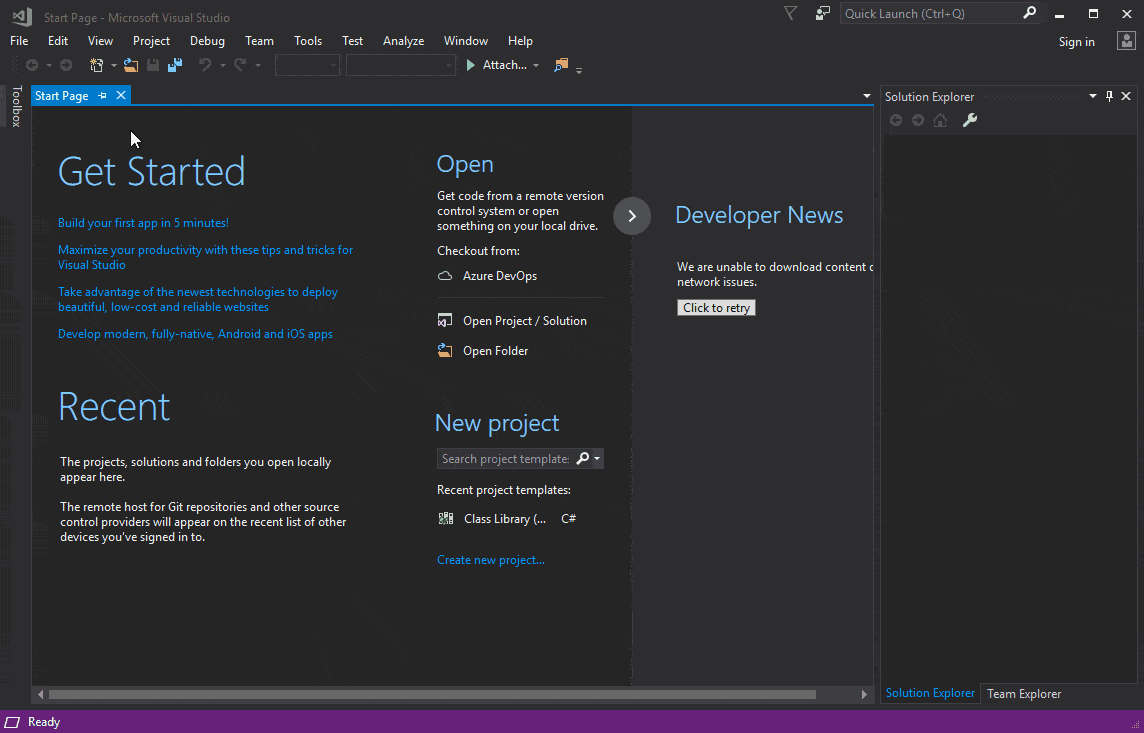
Task: Open the File menu
Action: pos(19,41)
